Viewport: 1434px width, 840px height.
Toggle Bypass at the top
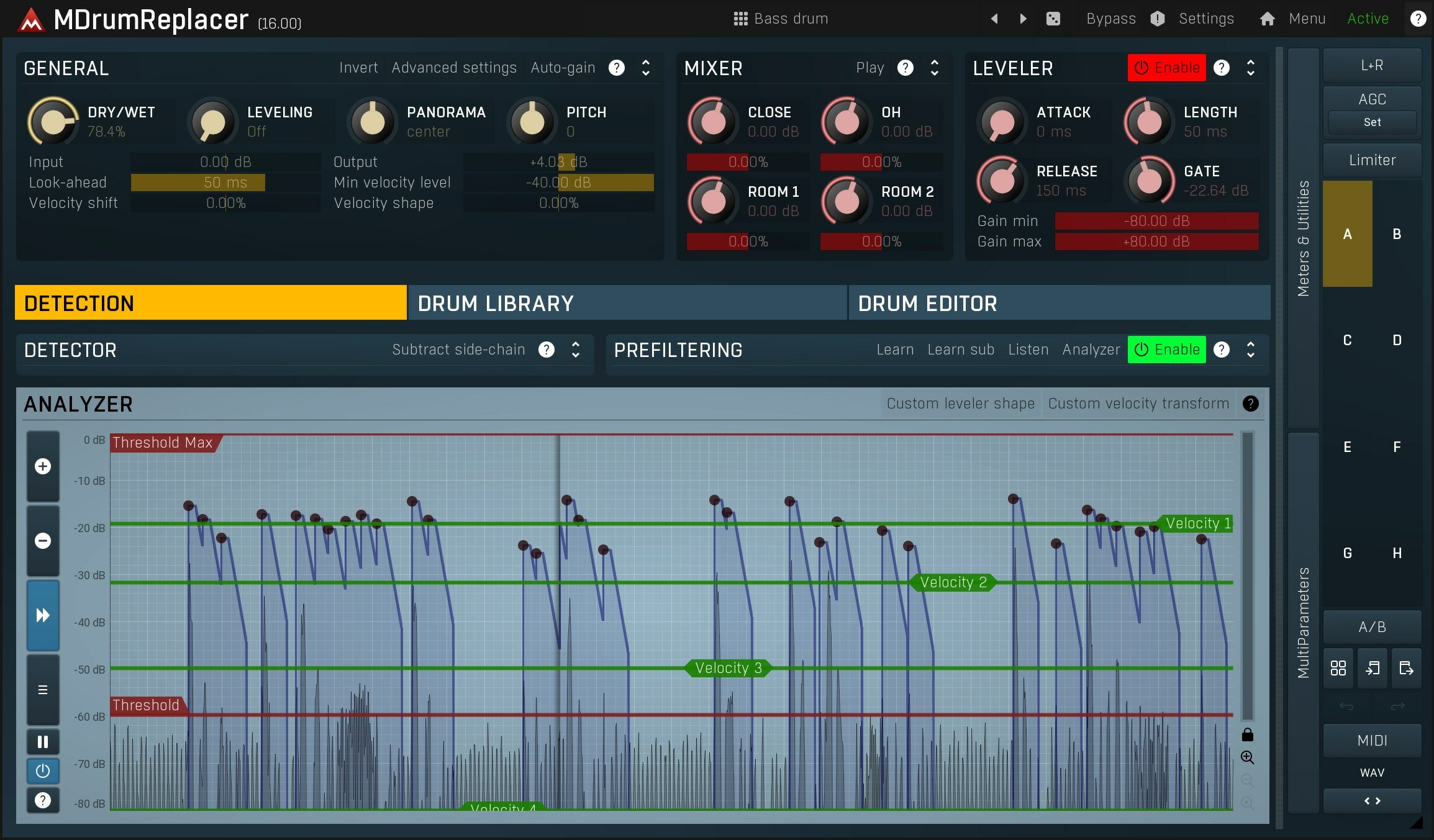[1111, 18]
